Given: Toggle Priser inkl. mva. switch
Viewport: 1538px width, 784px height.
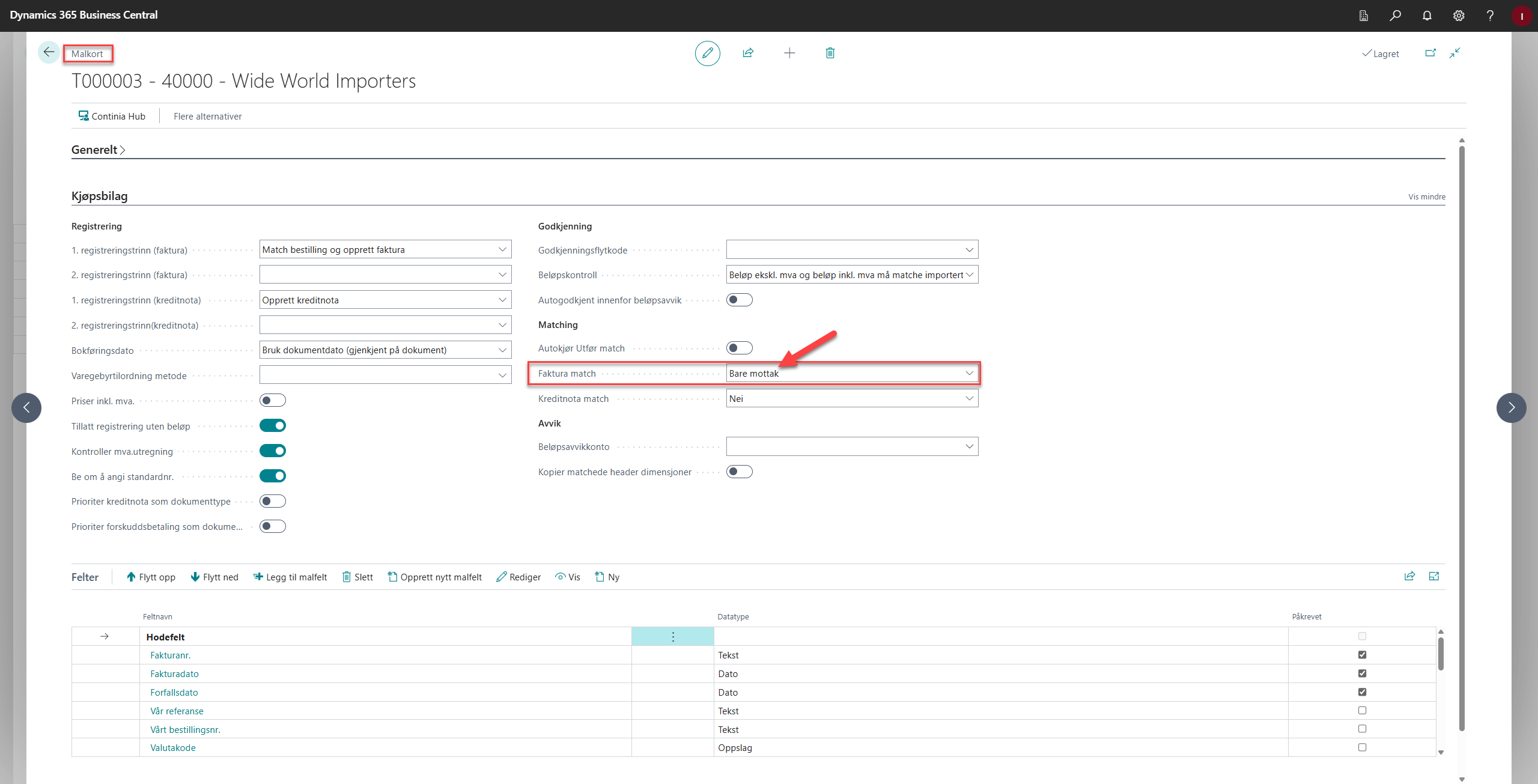Looking at the screenshot, I should point(273,401).
